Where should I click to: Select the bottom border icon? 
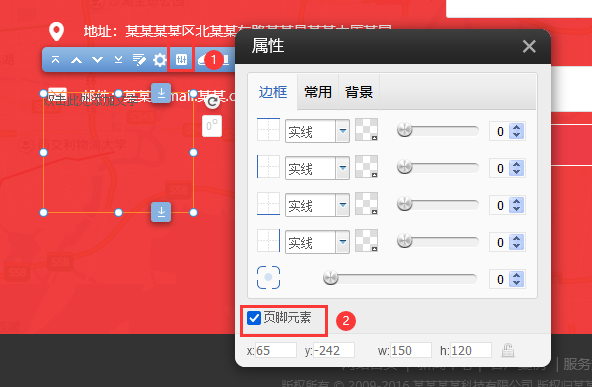(x=268, y=204)
